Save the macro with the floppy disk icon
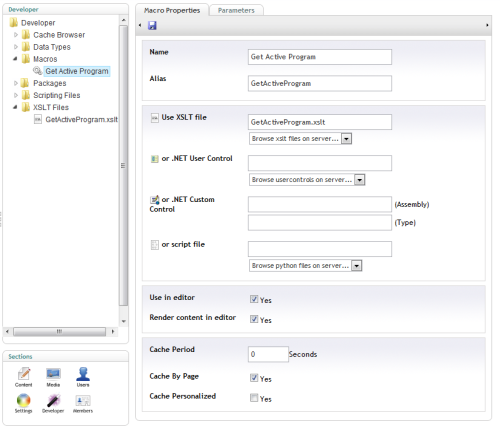The height and width of the screenshot is (430, 500). pyautogui.click(x=152, y=25)
